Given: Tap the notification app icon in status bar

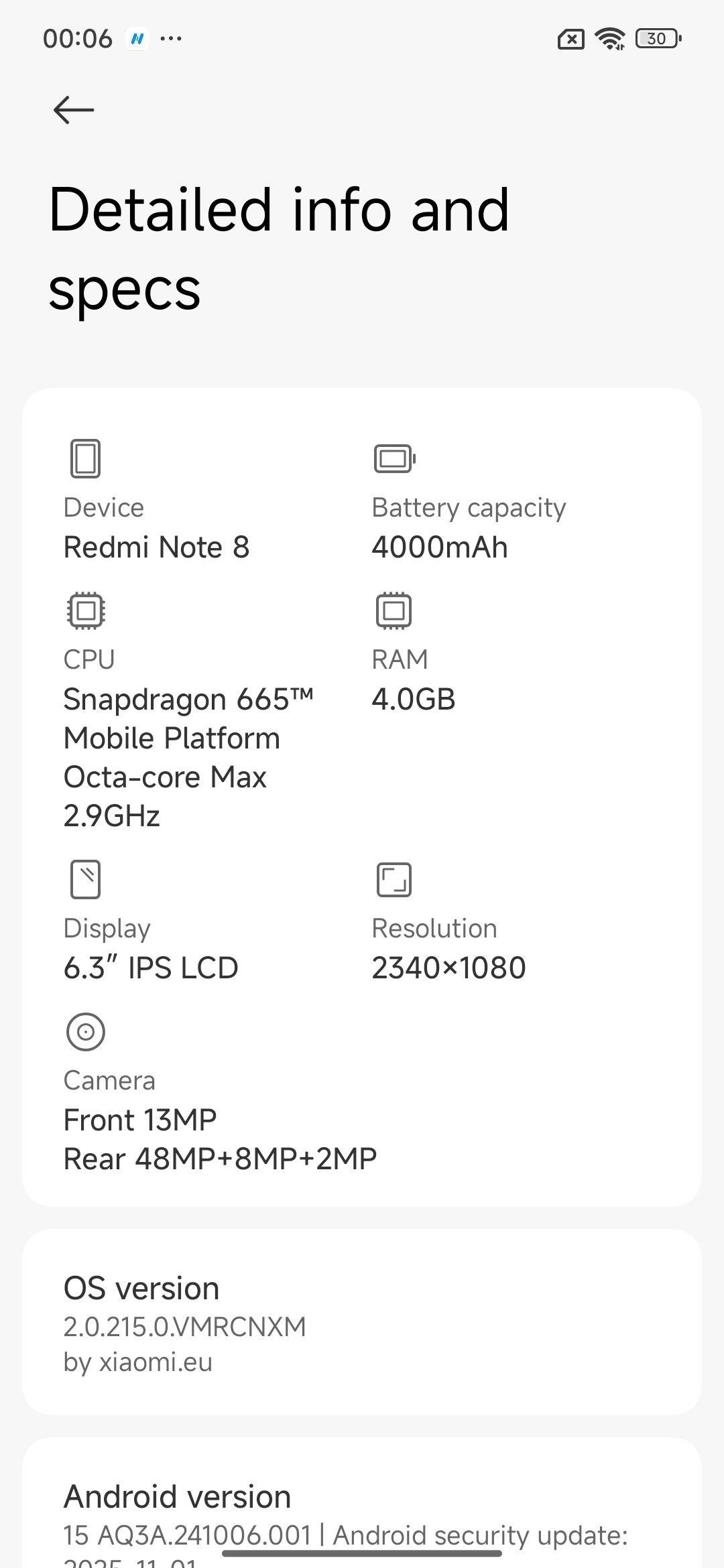Looking at the screenshot, I should pos(137,39).
